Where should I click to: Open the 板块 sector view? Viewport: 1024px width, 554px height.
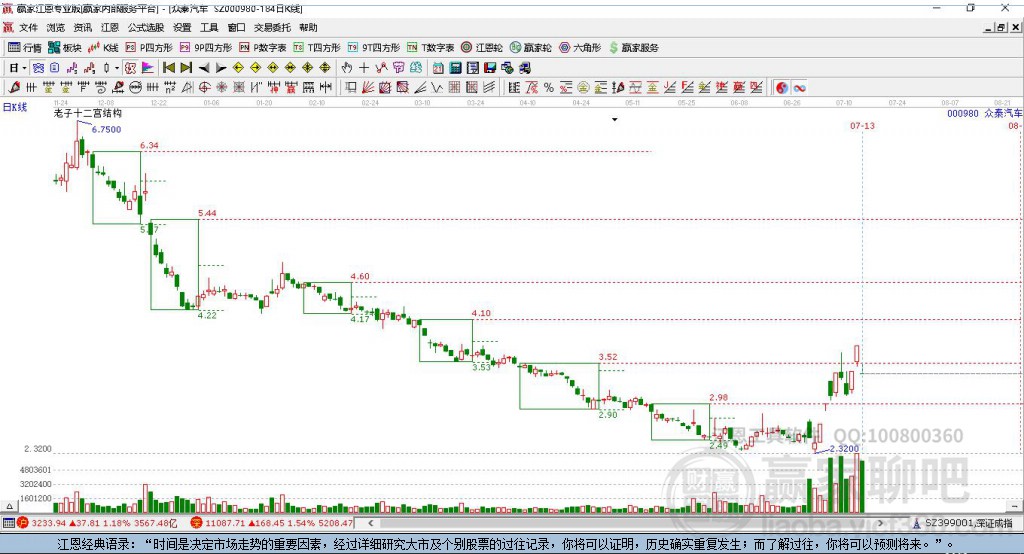click(x=64, y=48)
